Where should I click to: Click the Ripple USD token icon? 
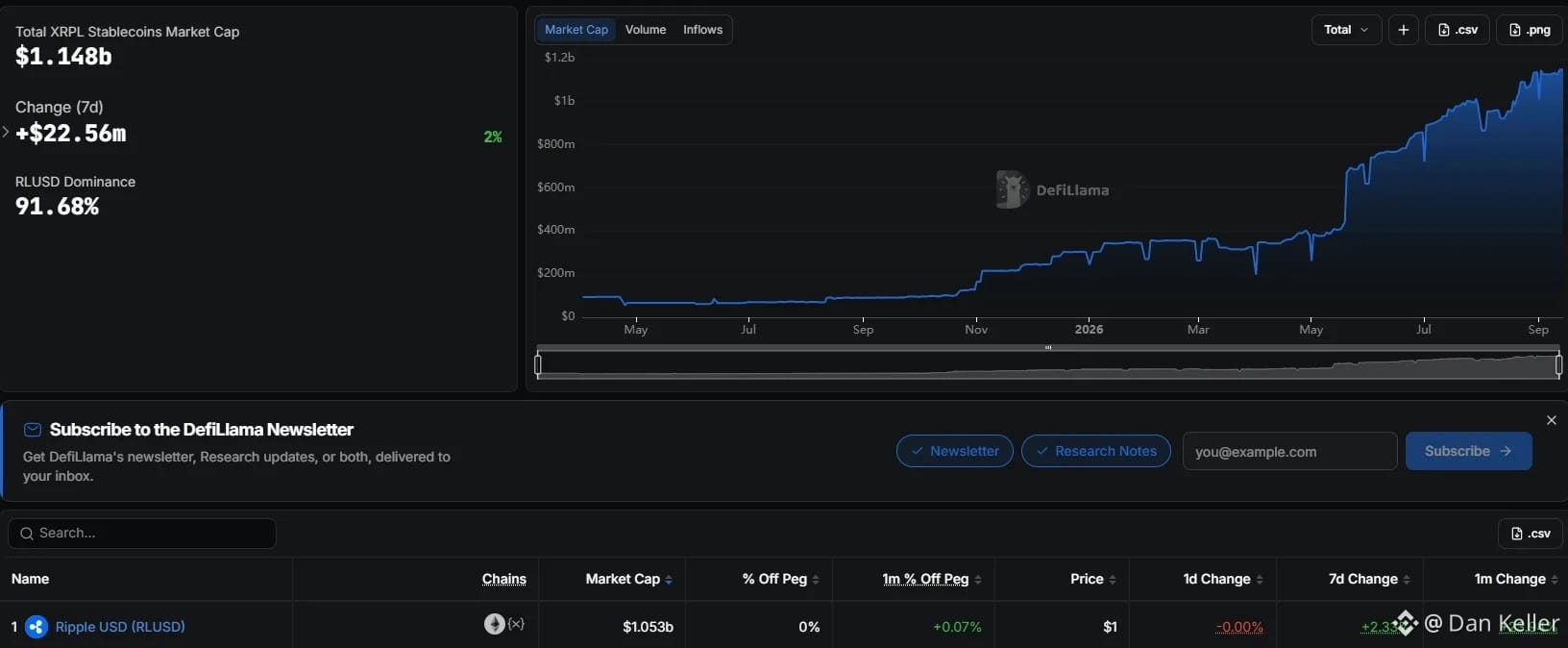[37, 627]
